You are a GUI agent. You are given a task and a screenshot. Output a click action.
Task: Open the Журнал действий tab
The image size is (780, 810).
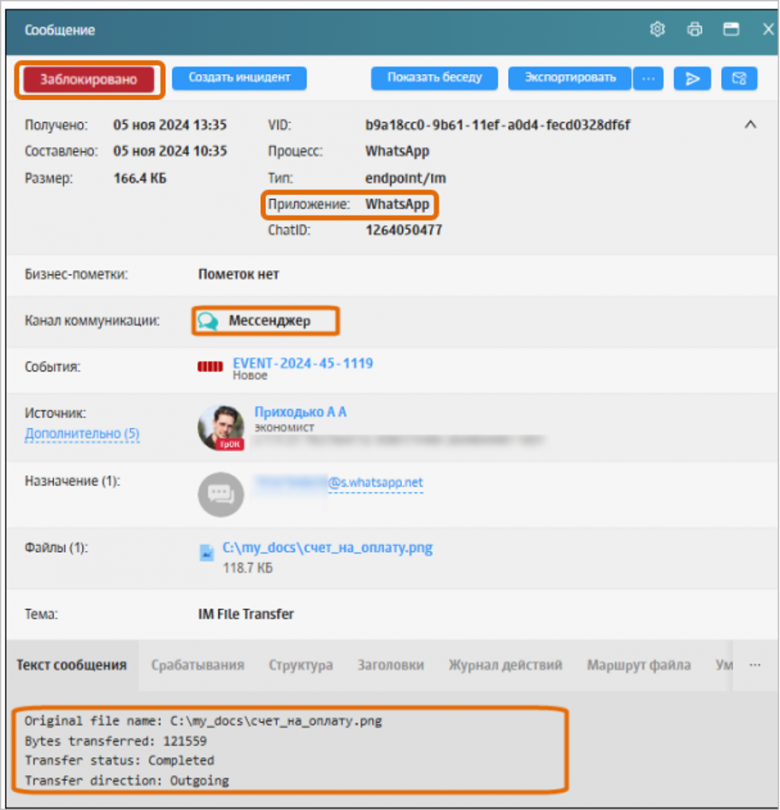click(505, 665)
